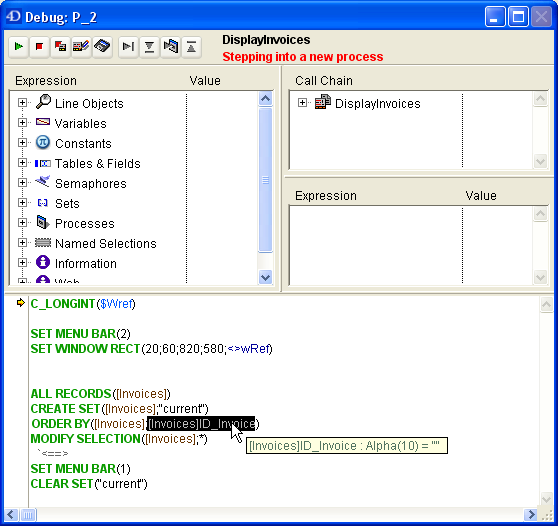Viewport: 558px width, 526px height.
Task: Expand the Tables & Fields node
Action: [22, 163]
